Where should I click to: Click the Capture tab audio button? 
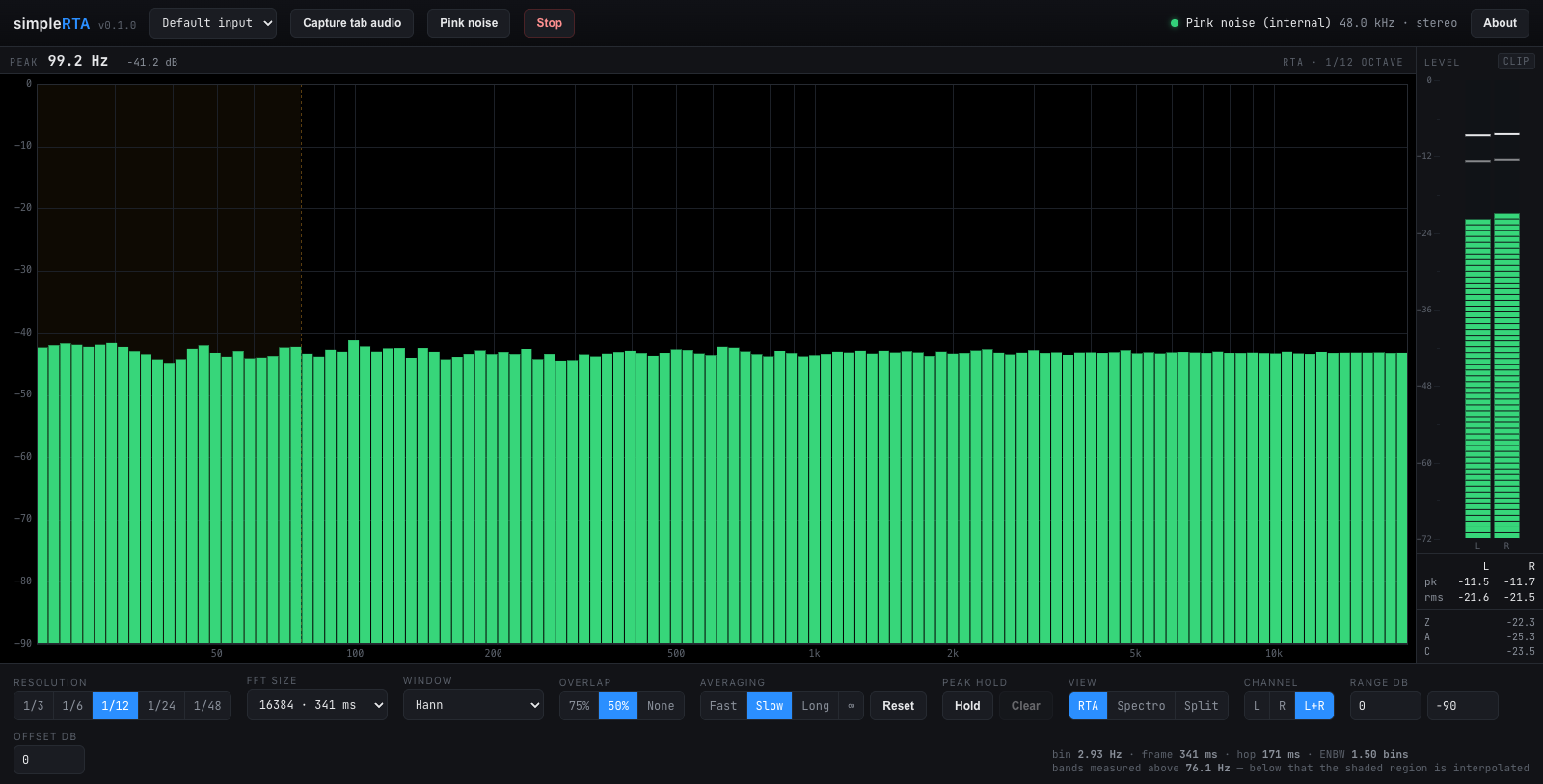pos(352,23)
